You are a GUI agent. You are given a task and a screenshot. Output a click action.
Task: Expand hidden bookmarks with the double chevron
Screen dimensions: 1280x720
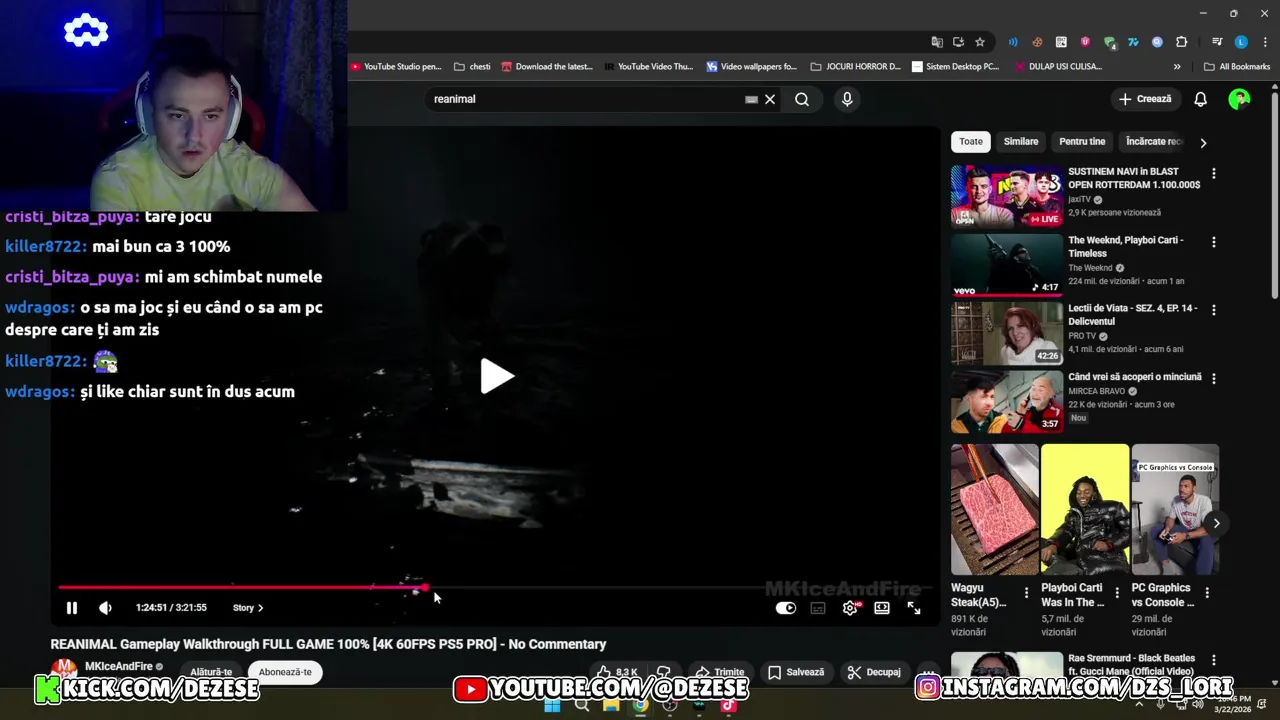point(1177,67)
